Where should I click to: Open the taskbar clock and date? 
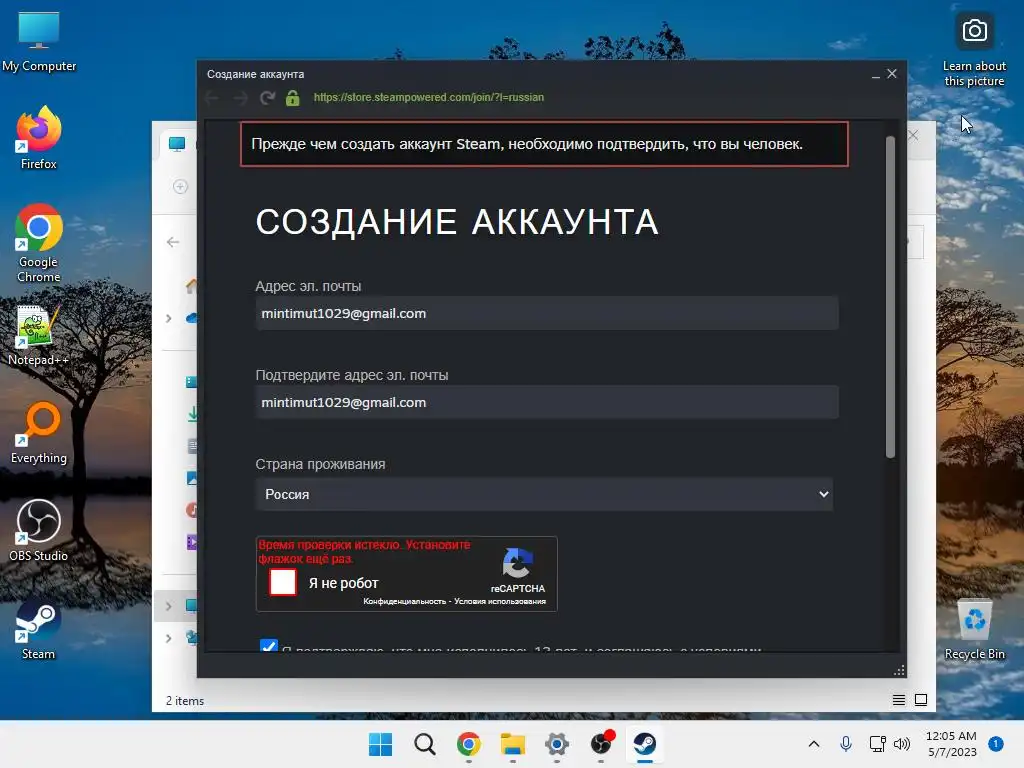click(x=951, y=744)
